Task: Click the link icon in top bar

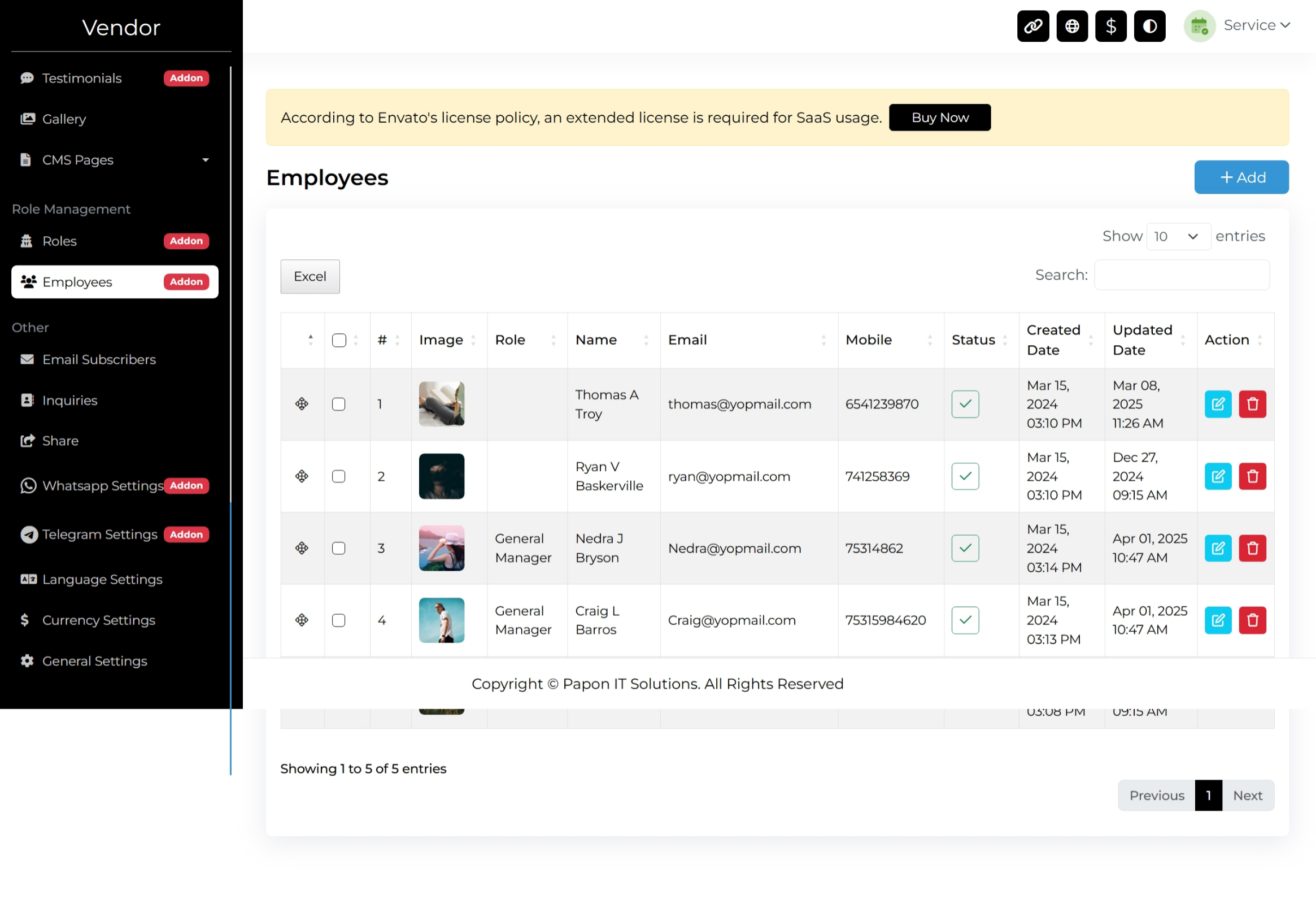Action: [1033, 26]
